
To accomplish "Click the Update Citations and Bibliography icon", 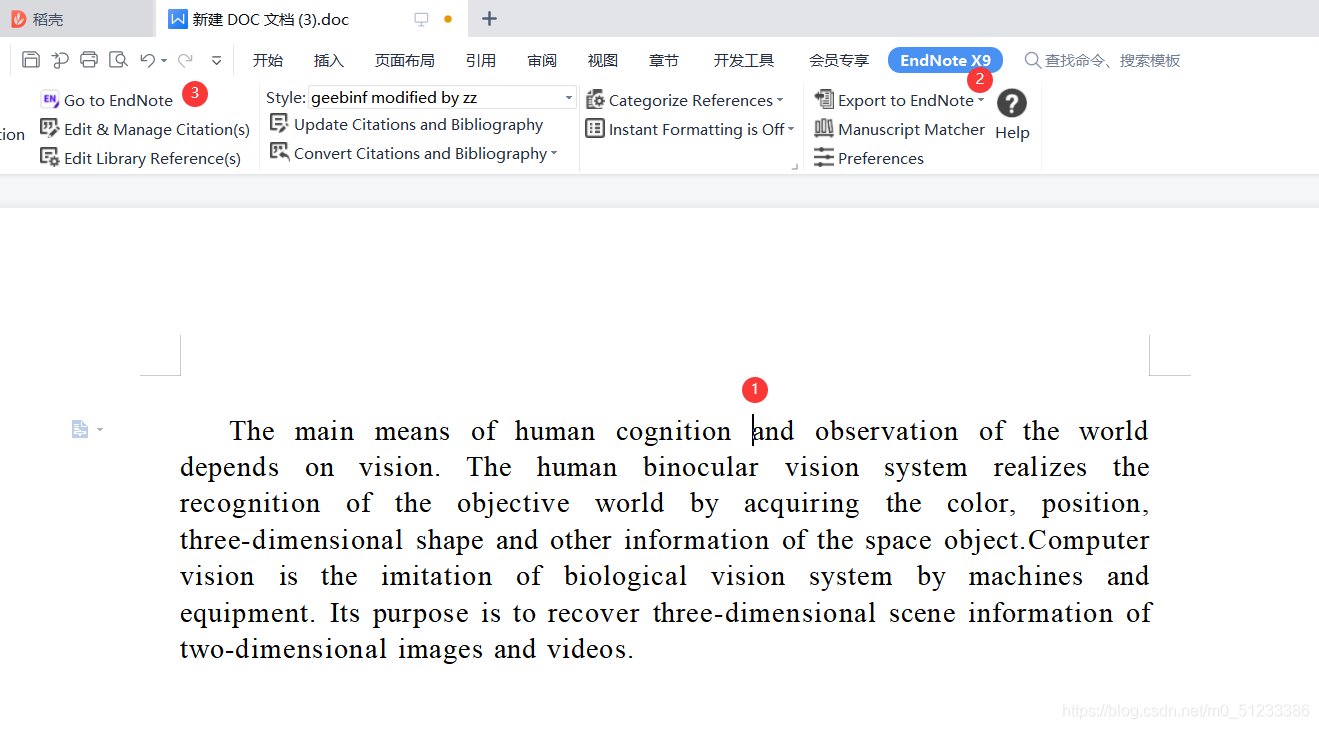I will click(280, 124).
